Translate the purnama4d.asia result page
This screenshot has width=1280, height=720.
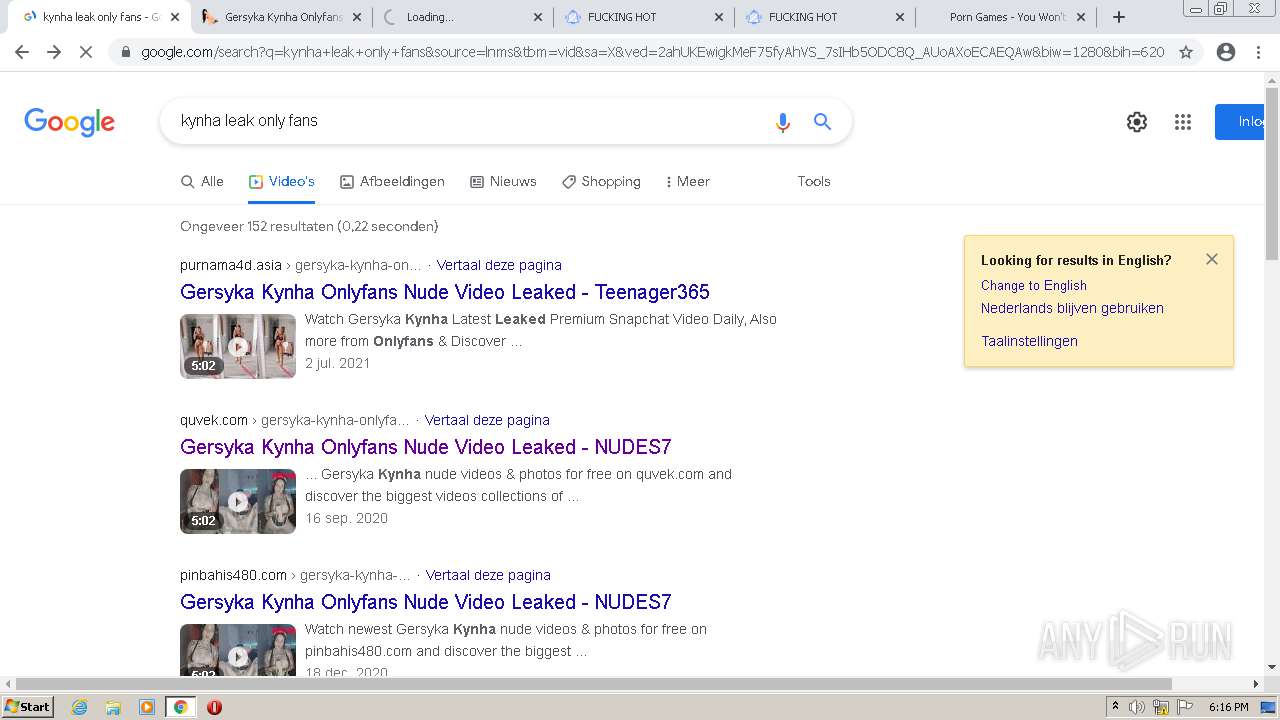(x=499, y=265)
